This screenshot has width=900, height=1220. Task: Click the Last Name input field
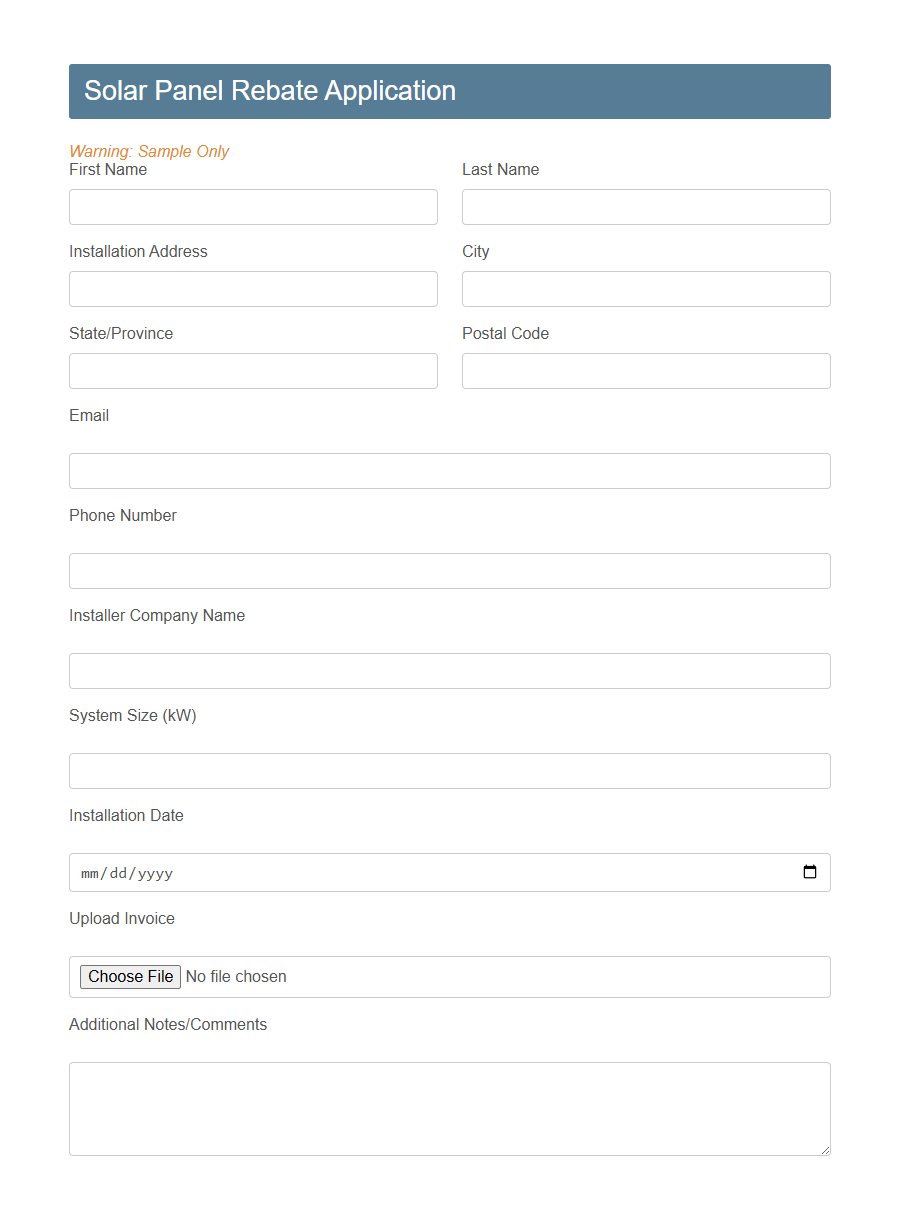pos(646,207)
